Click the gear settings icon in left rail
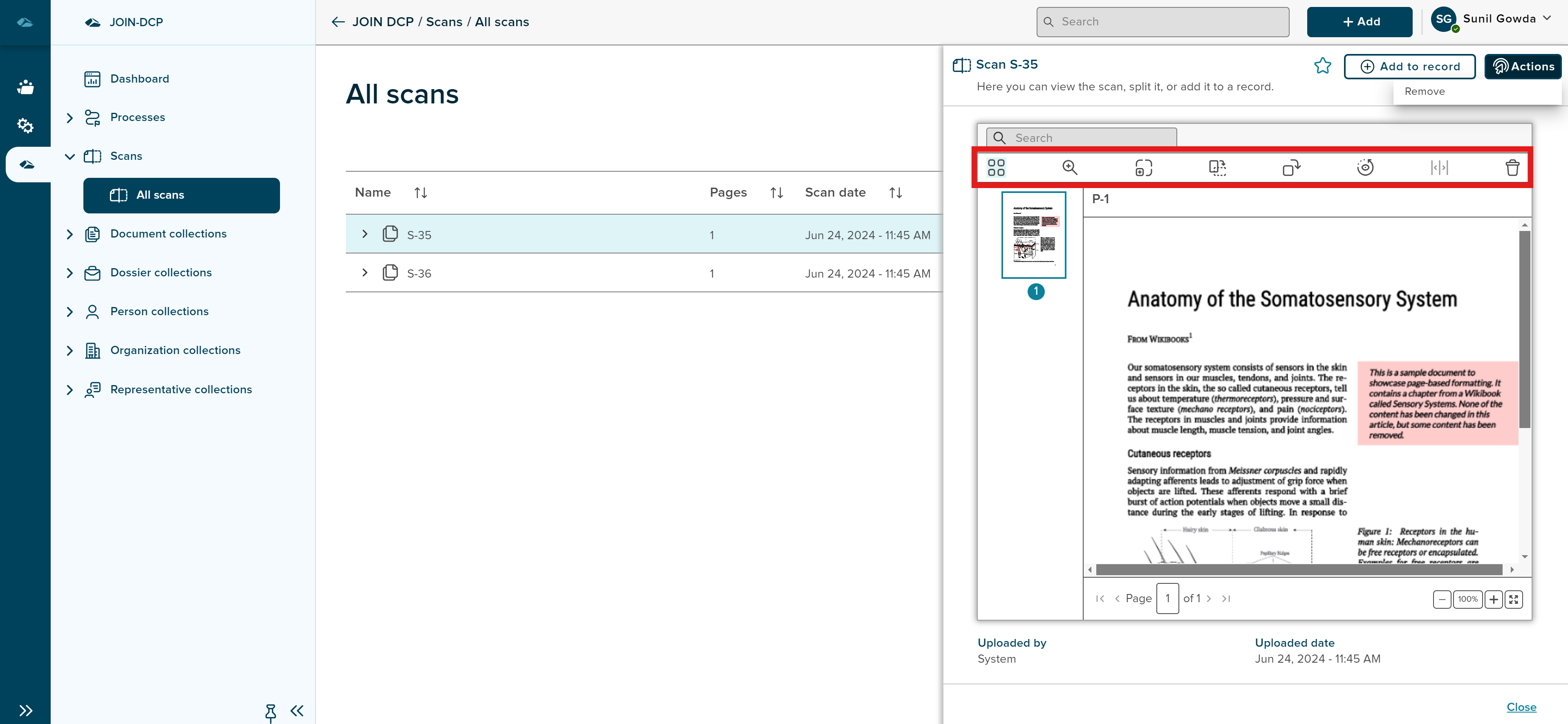Screen dimensions: 1568x724 25,126
